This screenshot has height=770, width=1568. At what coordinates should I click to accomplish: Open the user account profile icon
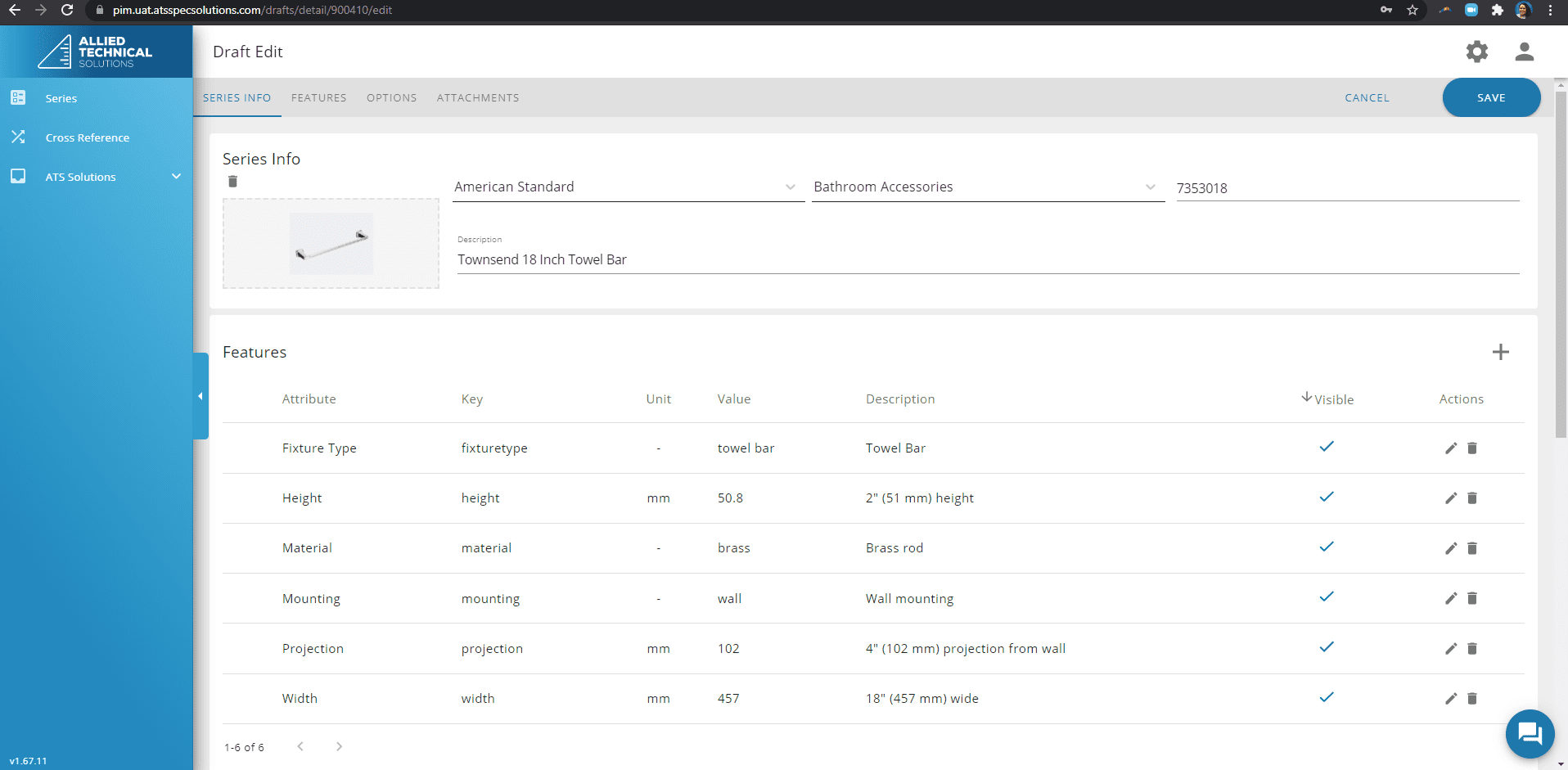pos(1524,52)
